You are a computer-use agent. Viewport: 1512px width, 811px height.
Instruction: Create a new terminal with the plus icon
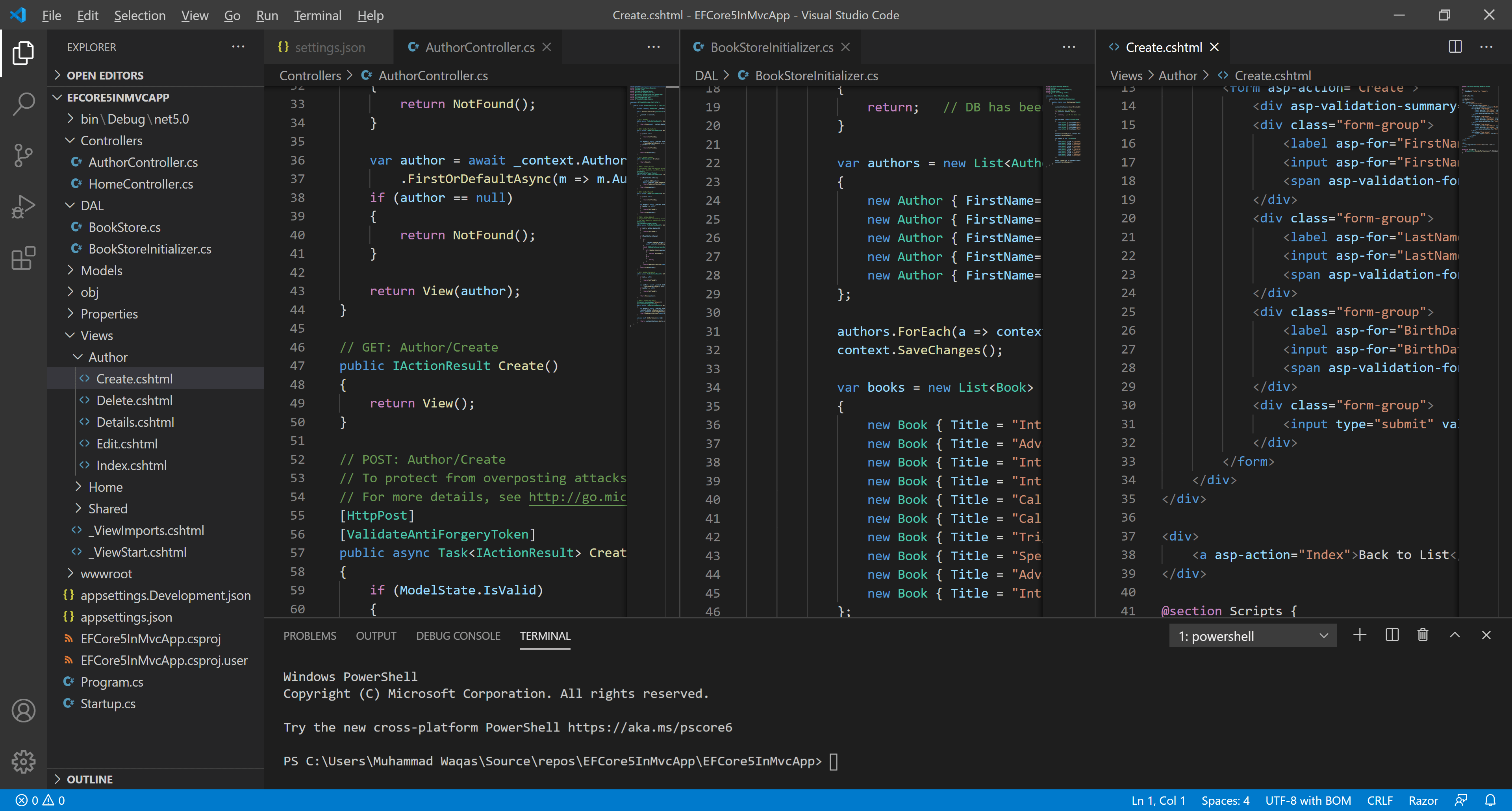(x=1360, y=635)
